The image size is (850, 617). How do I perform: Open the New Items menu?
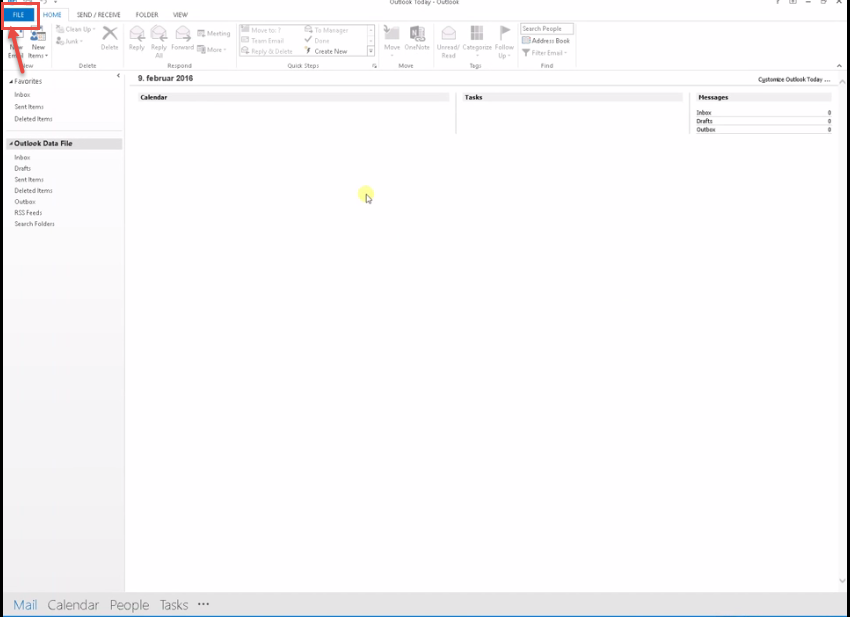[x=38, y=43]
